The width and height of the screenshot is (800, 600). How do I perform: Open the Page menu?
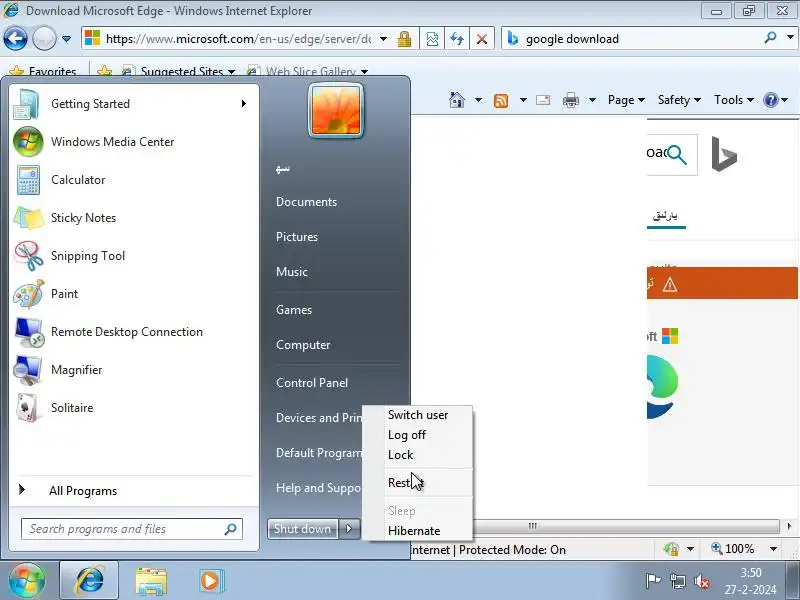(x=626, y=100)
